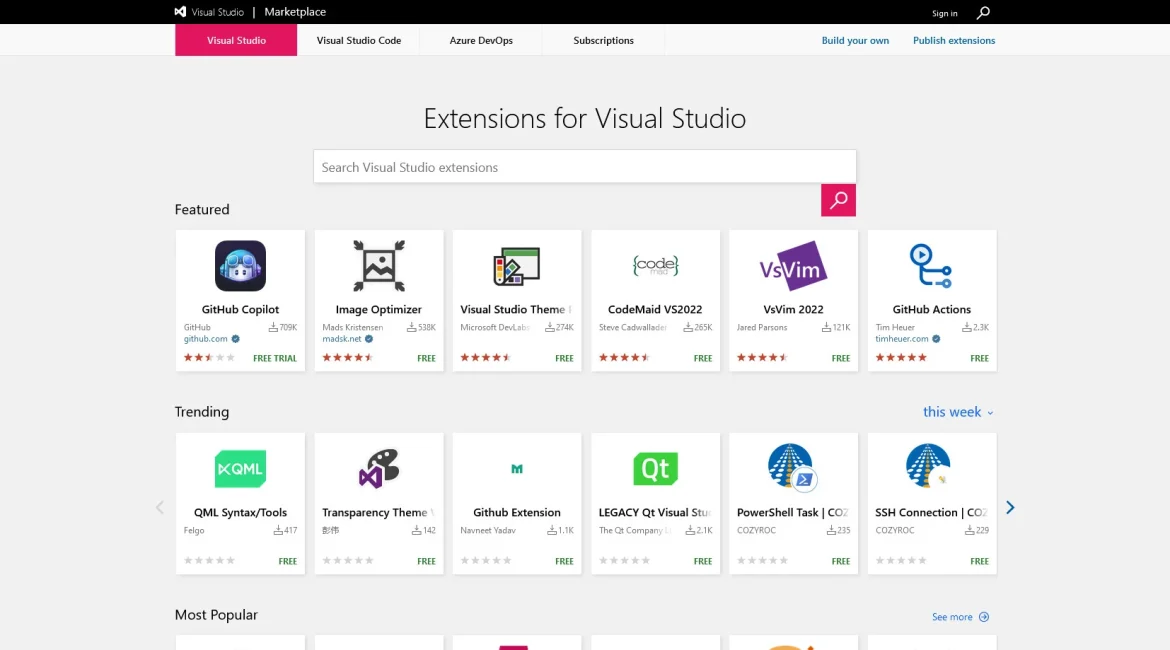Click the VsVim 2022 download count icon
The width and height of the screenshot is (1170, 650).
coord(826,328)
